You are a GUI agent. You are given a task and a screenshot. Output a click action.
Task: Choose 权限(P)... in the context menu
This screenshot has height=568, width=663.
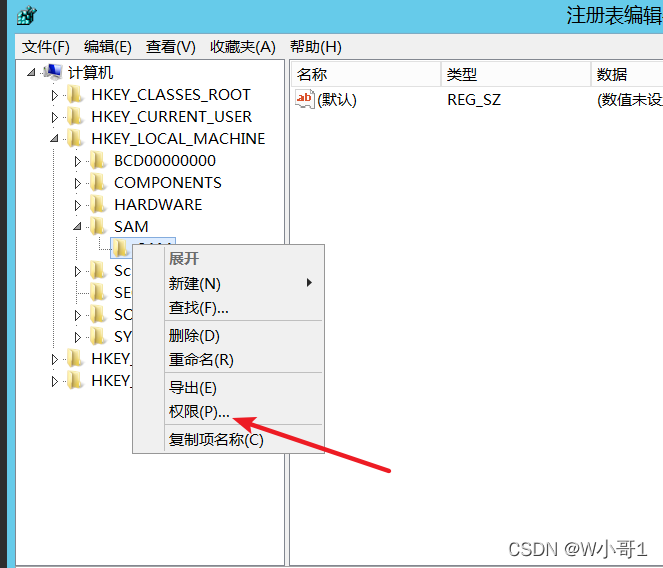(x=244, y=412)
